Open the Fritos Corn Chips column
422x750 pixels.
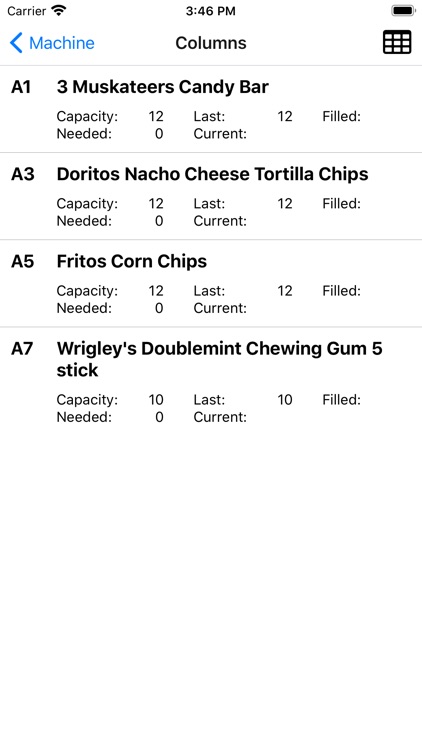(x=211, y=283)
